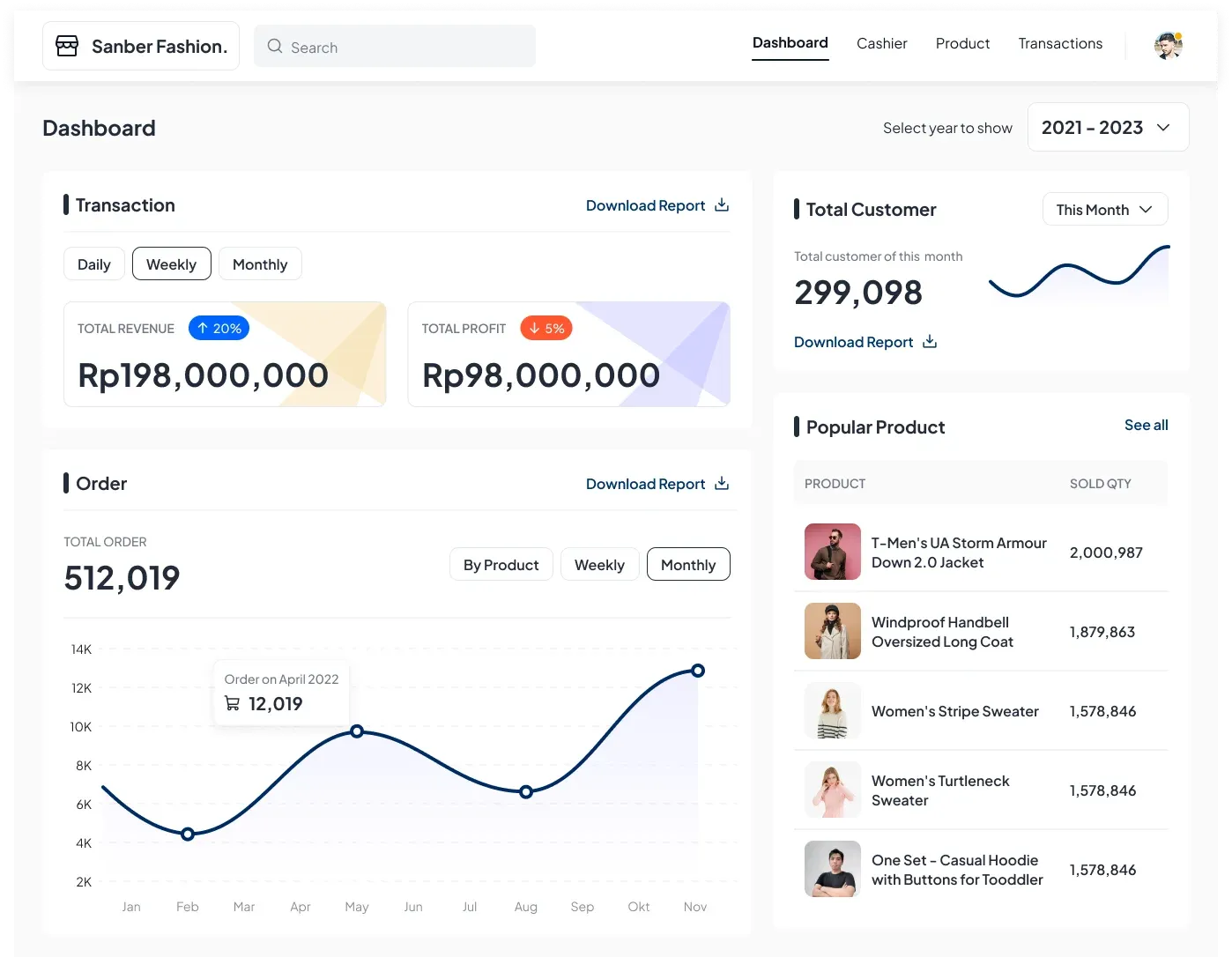
Task: Open the Product nav tab
Action: click(963, 43)
